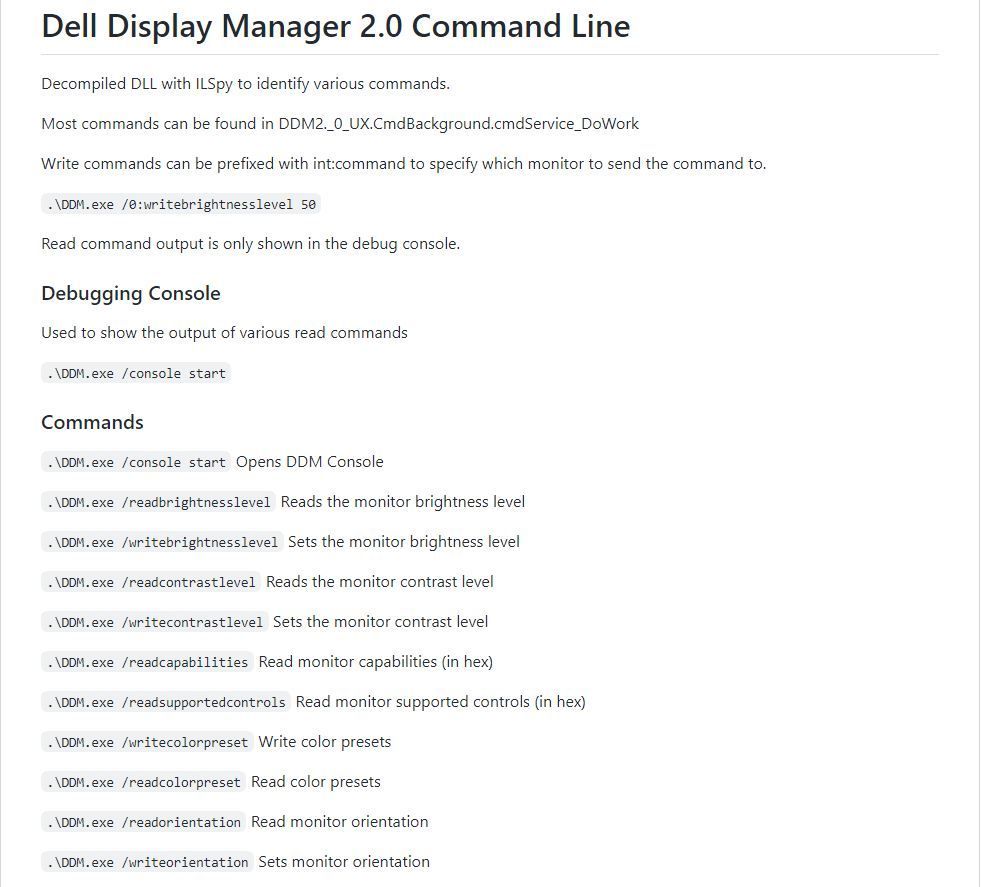
Task: Click the Debugging Console heading
Action: pyautogui.click(x=131, y=293)
